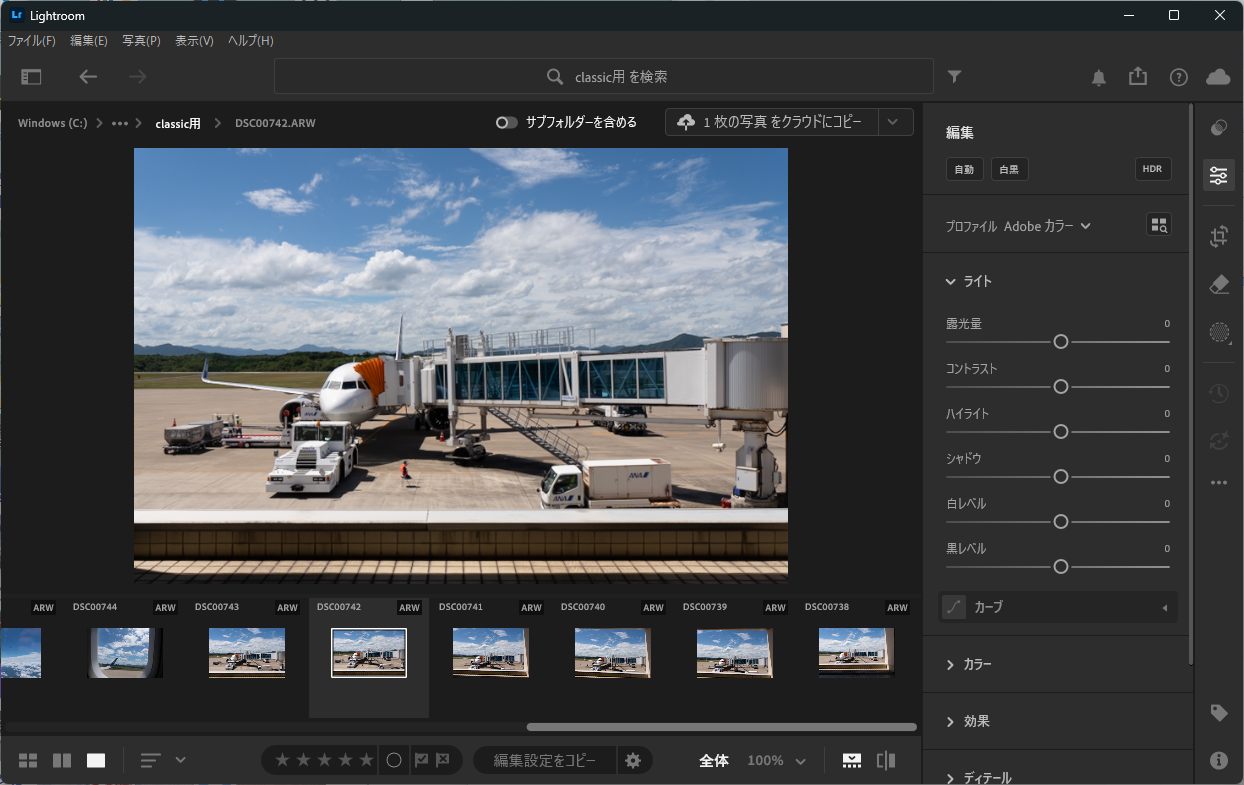The height and width of the screenshot is (785, 1244).
Task: Click the unflagged circle indicator
Action: pos(394,761)
